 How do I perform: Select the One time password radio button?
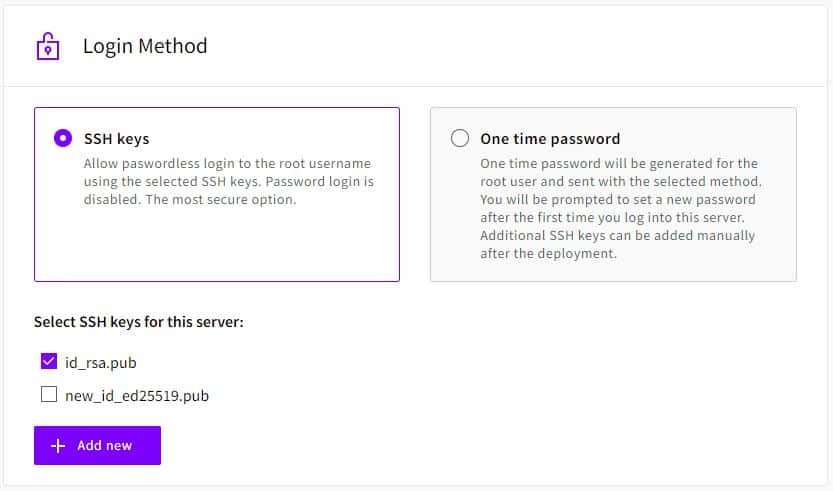pyautogui.click(x=460, y=138)
